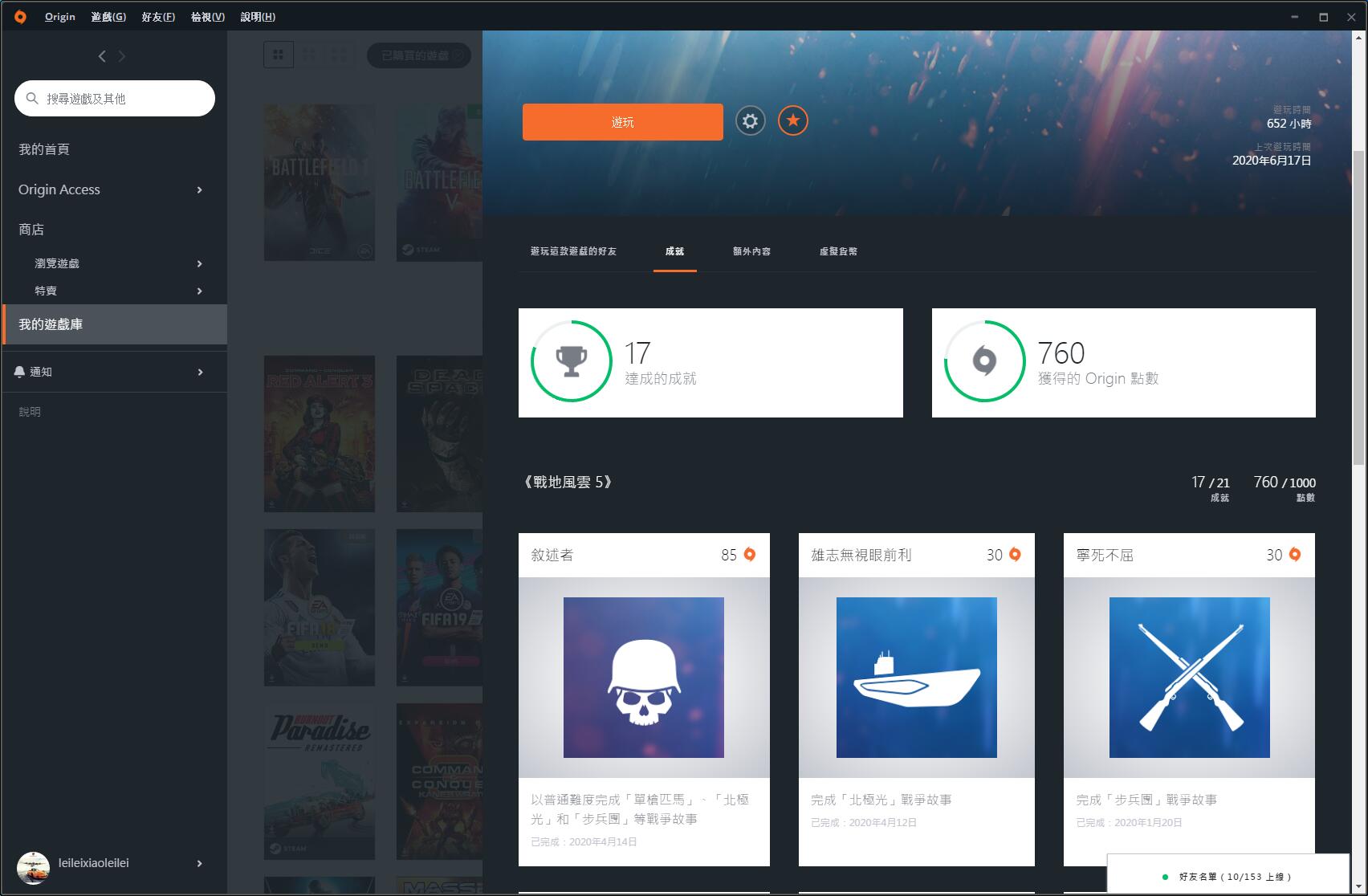
Task: Click the 寧死不屈 achievement title
Action: [x=1105, y=555]
